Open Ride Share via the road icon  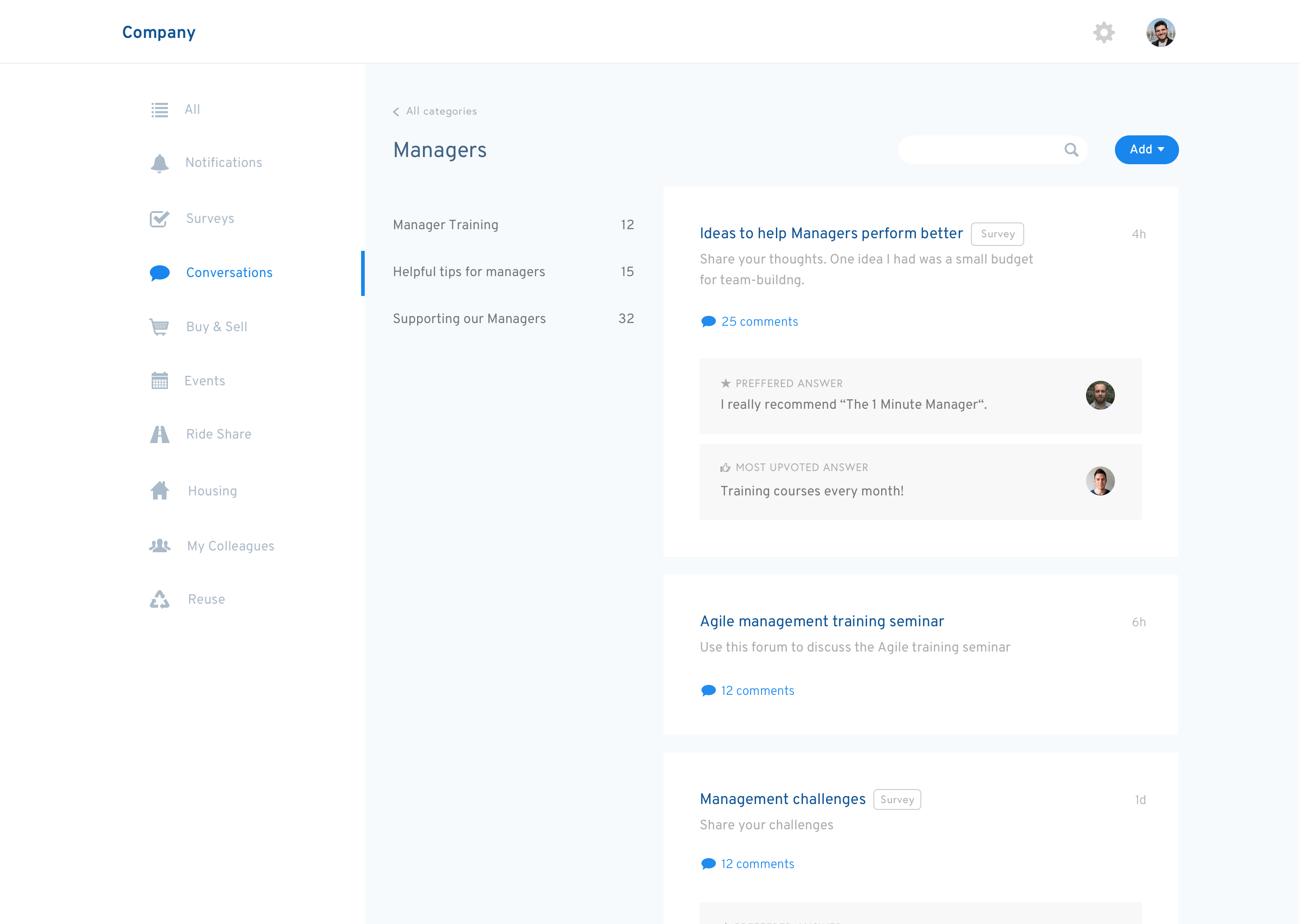point(159,434)
